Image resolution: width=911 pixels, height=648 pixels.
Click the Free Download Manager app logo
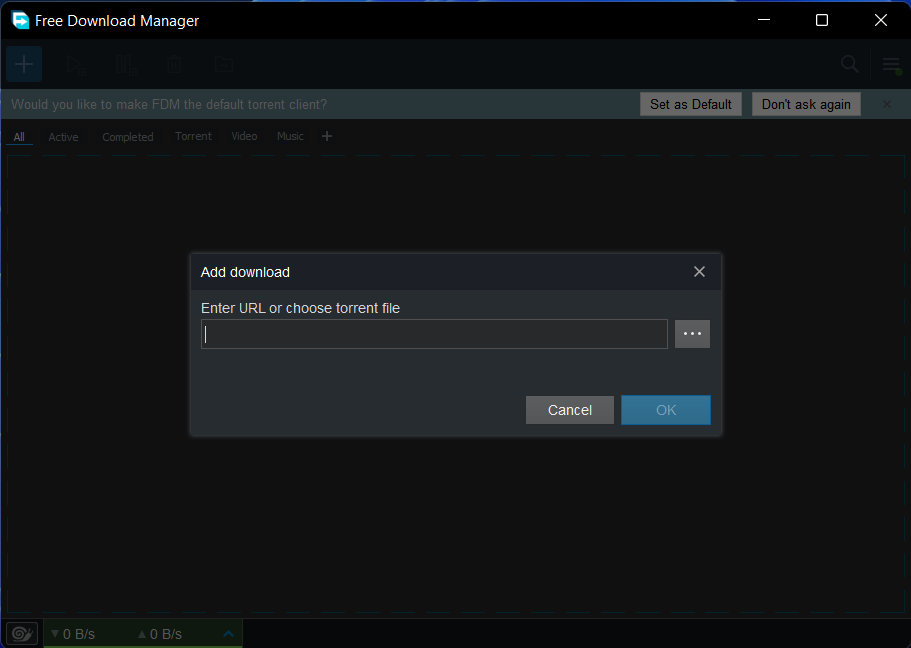pyautogui.click(x=20, y=20)
